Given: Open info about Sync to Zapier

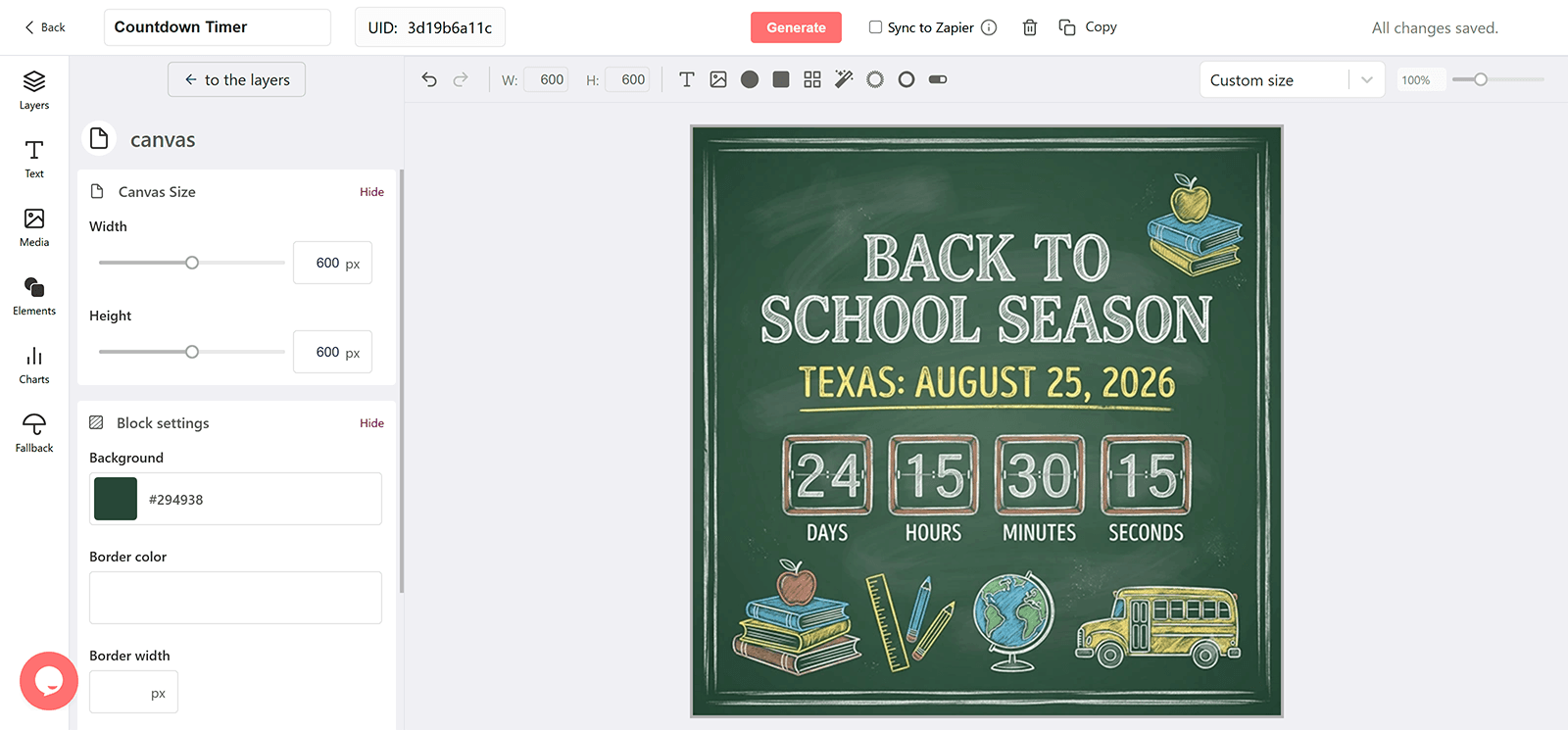Looking at the screenshot, I should 989,27.
